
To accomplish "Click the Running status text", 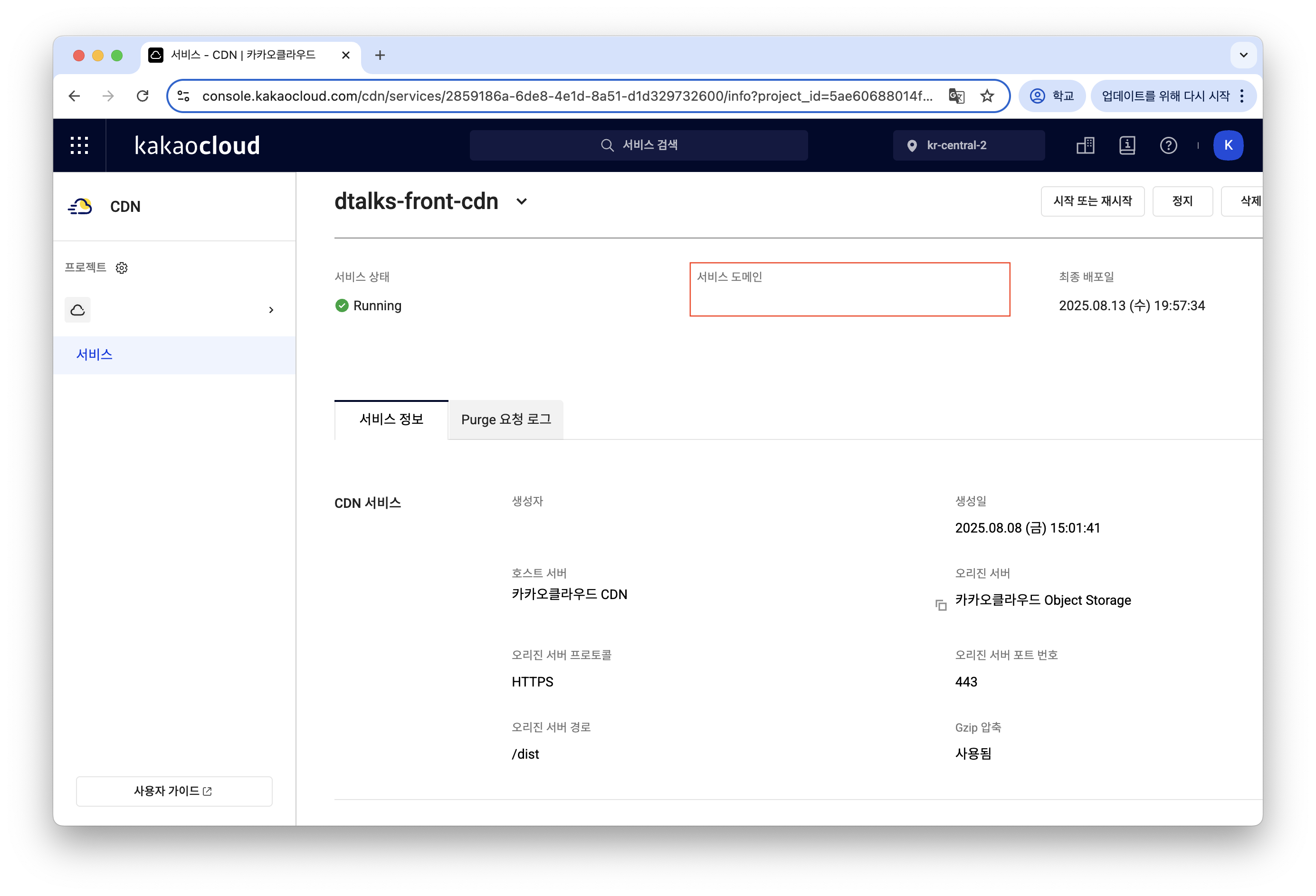I will [x=378, y=306].
